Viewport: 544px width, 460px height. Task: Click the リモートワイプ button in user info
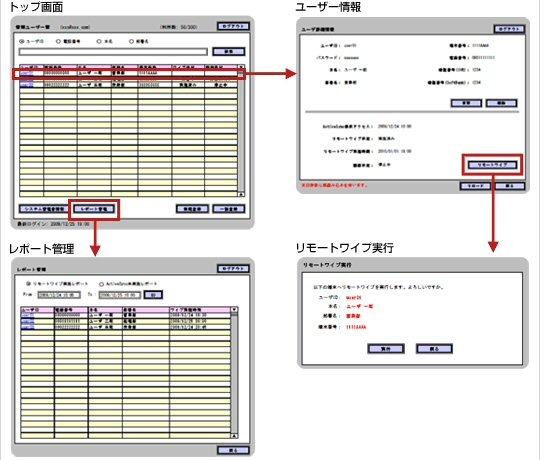[492, 165]
